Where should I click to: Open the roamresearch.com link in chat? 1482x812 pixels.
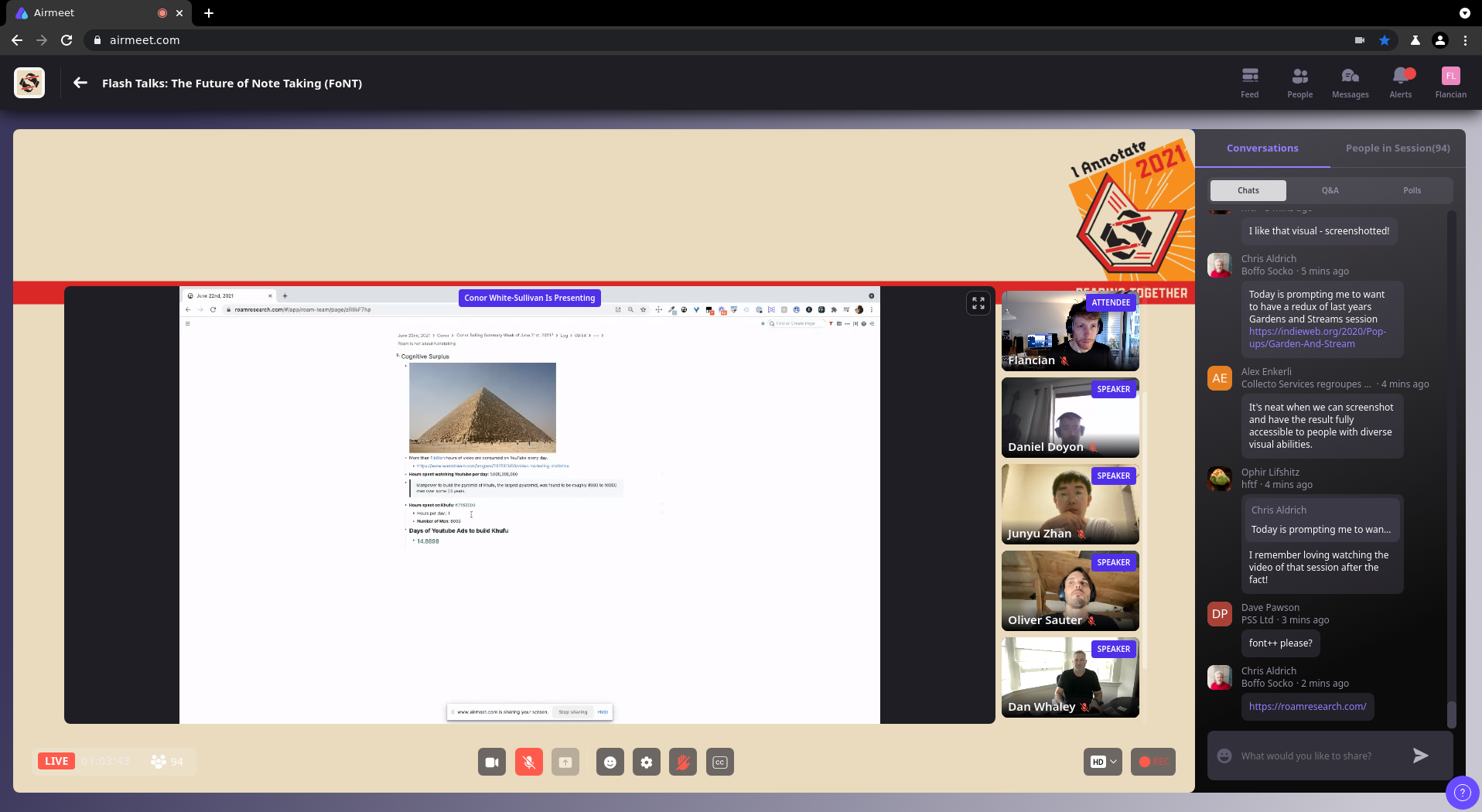[1307, 707]
